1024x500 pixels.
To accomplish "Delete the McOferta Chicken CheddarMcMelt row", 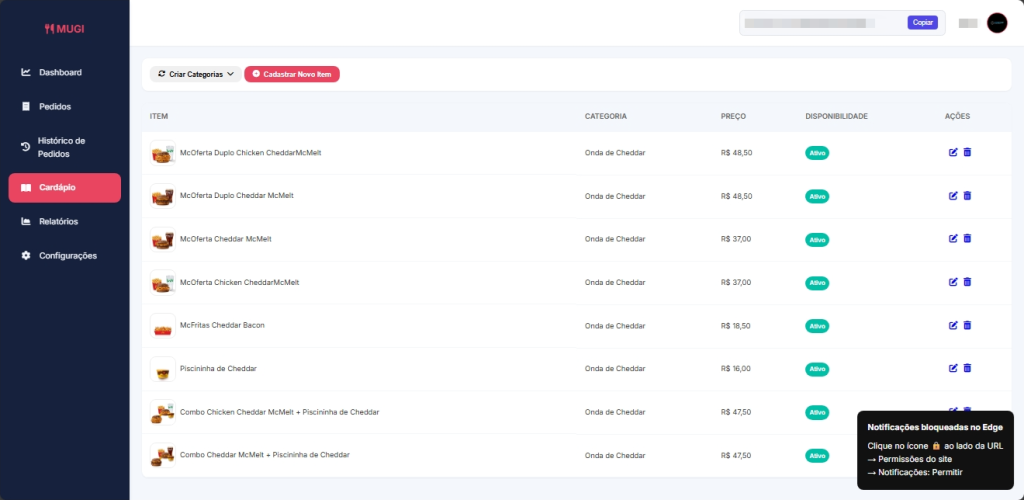I will pyautogui.click(x=967, y=282).
